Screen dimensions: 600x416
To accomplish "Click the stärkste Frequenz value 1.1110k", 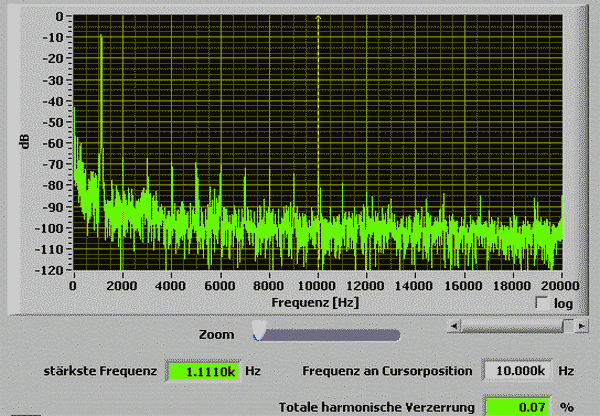I will 203,371.
